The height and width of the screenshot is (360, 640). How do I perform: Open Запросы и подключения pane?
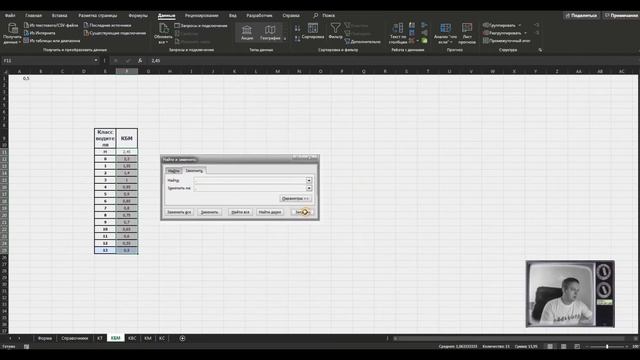[x=201, y=26]
